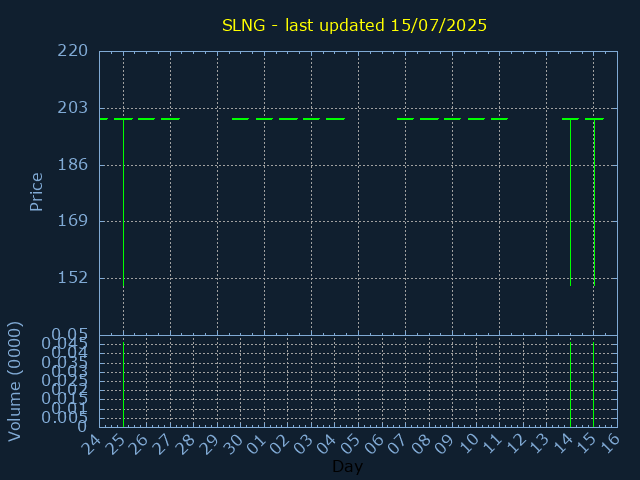Screen dimensions: 640x480
Task: Click the price dash marker on day 09
Action: [453, 119]
